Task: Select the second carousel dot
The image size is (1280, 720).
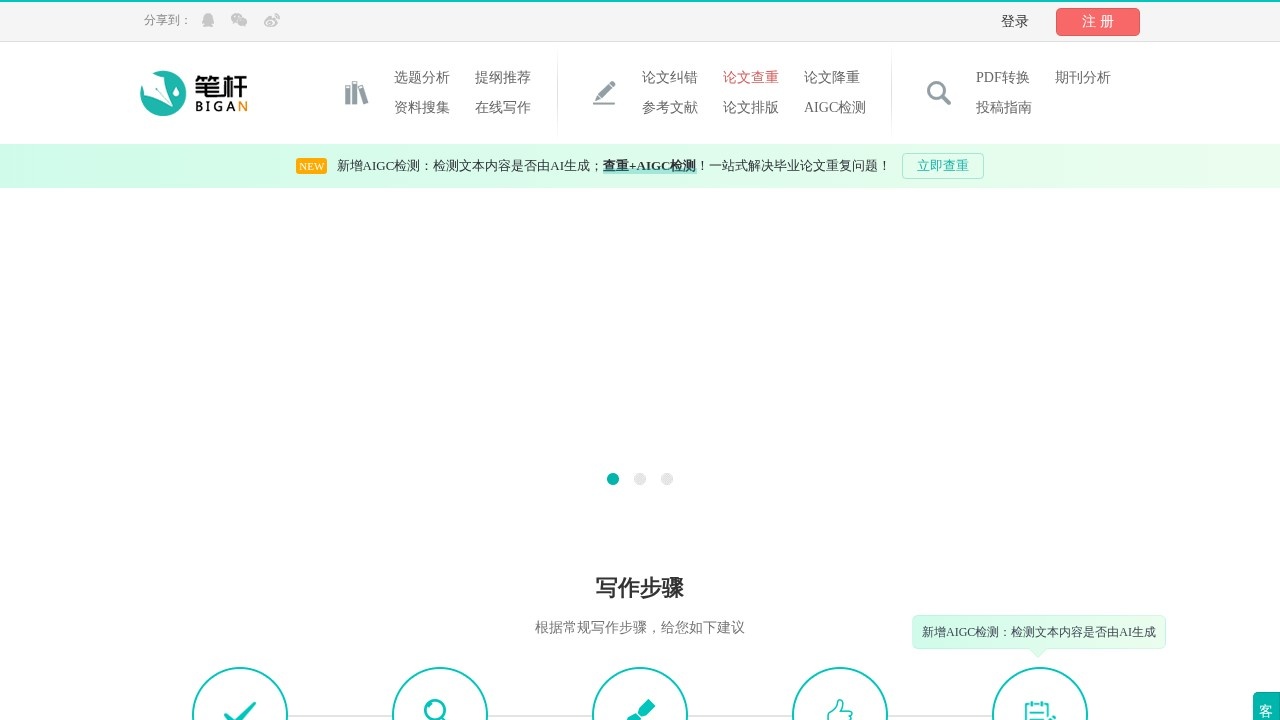Action: pyautogui.click(x=639, y=479)
